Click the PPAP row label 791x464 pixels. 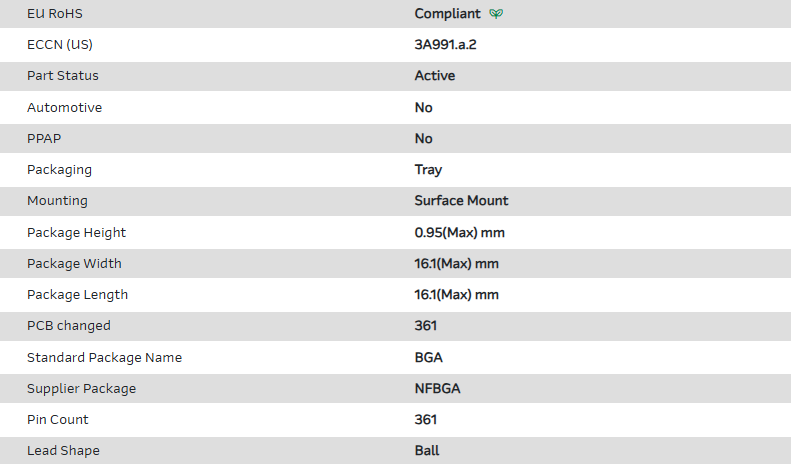pyautogui.click(x=44, y=138)
